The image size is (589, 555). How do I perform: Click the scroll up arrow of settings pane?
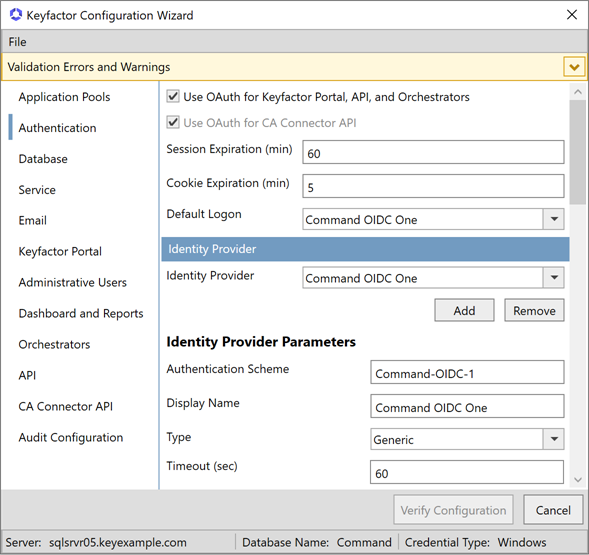click(578, 92)
